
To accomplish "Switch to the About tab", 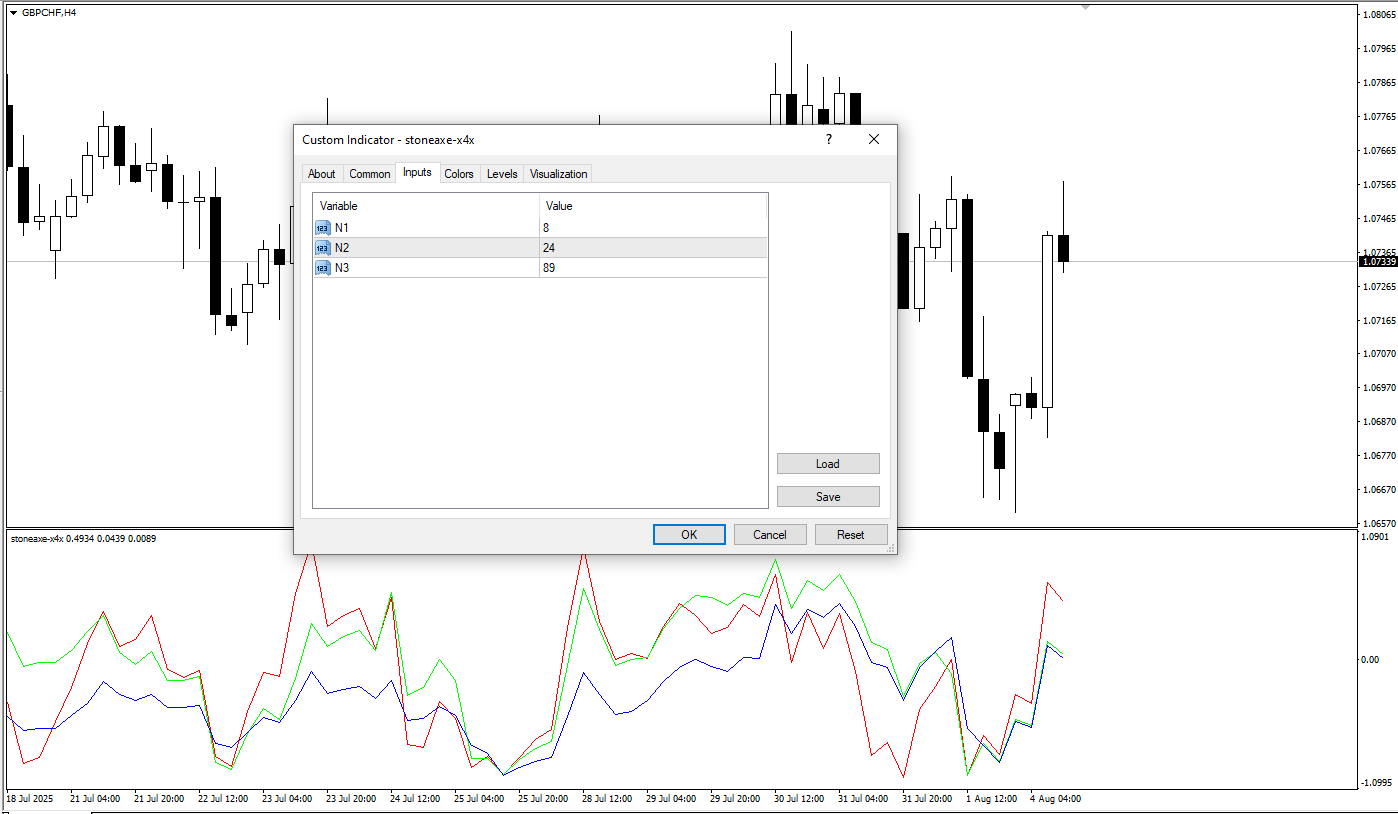I will (x=321, y=174).
